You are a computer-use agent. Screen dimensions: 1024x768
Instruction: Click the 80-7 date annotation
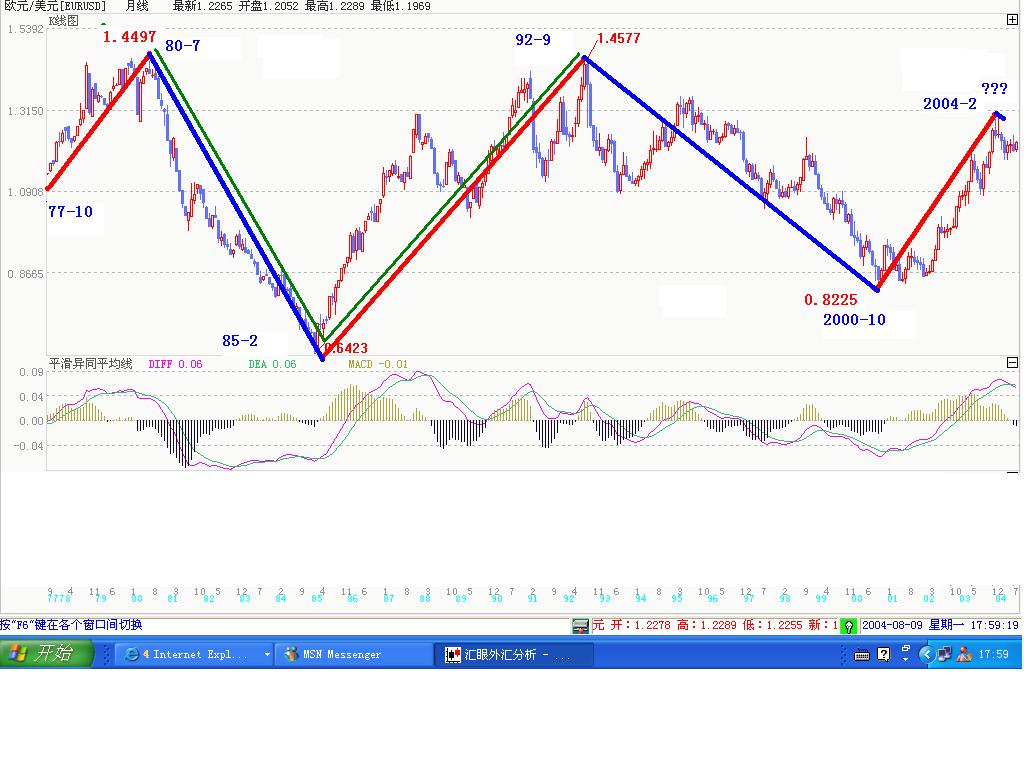coord(183,46)
